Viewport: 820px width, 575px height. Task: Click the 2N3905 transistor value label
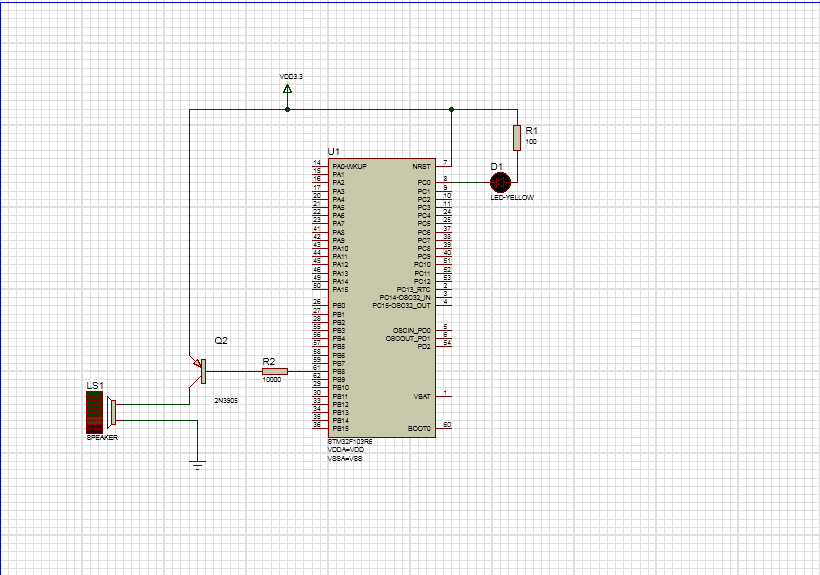pyautogui.click(x=226, y=400)
